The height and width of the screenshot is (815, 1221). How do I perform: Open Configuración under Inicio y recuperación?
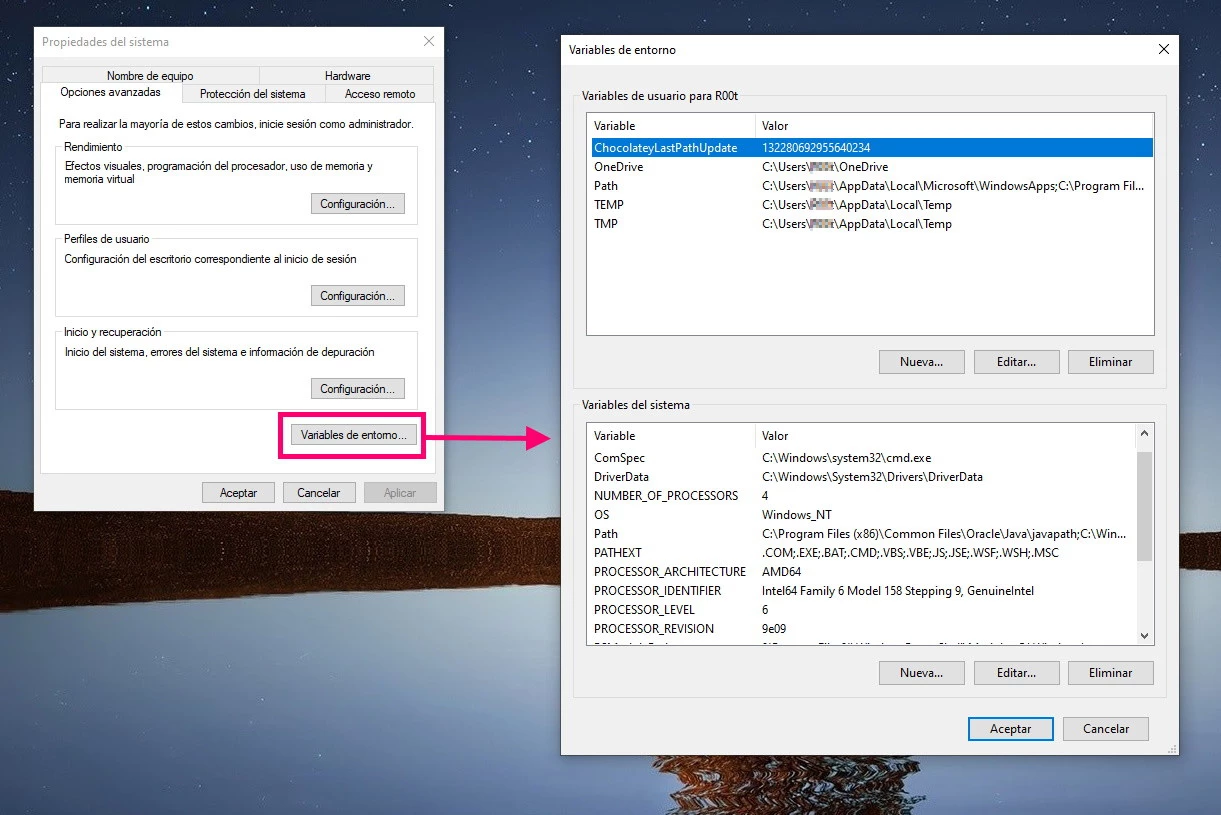pyautogui.click(x=357, y=388)
